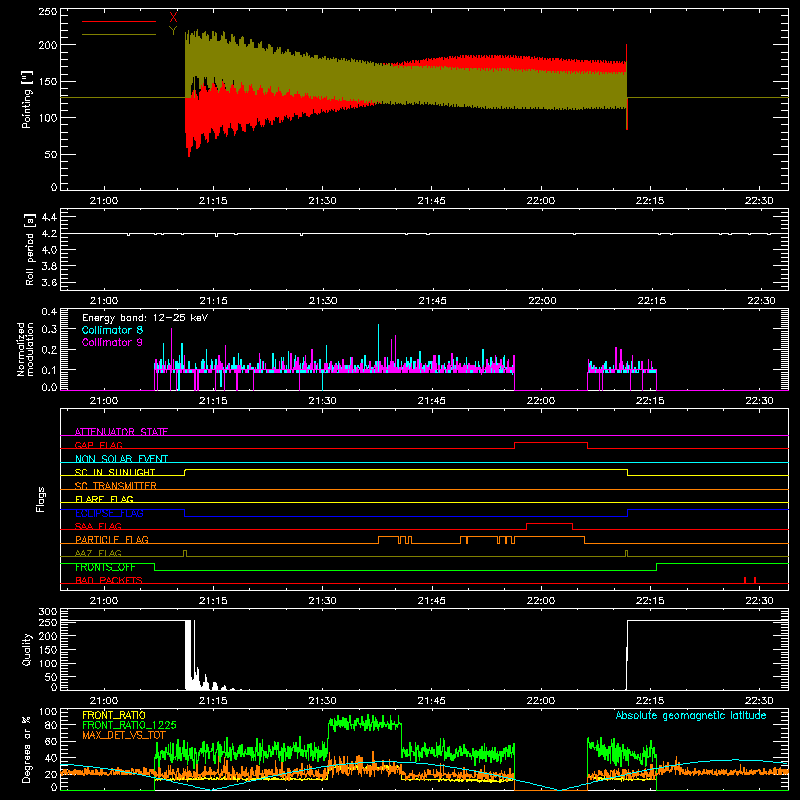Select the vertical 'Flags' axis label
Viewport: 800px width, 800px height.
click(x=41, y=499)
